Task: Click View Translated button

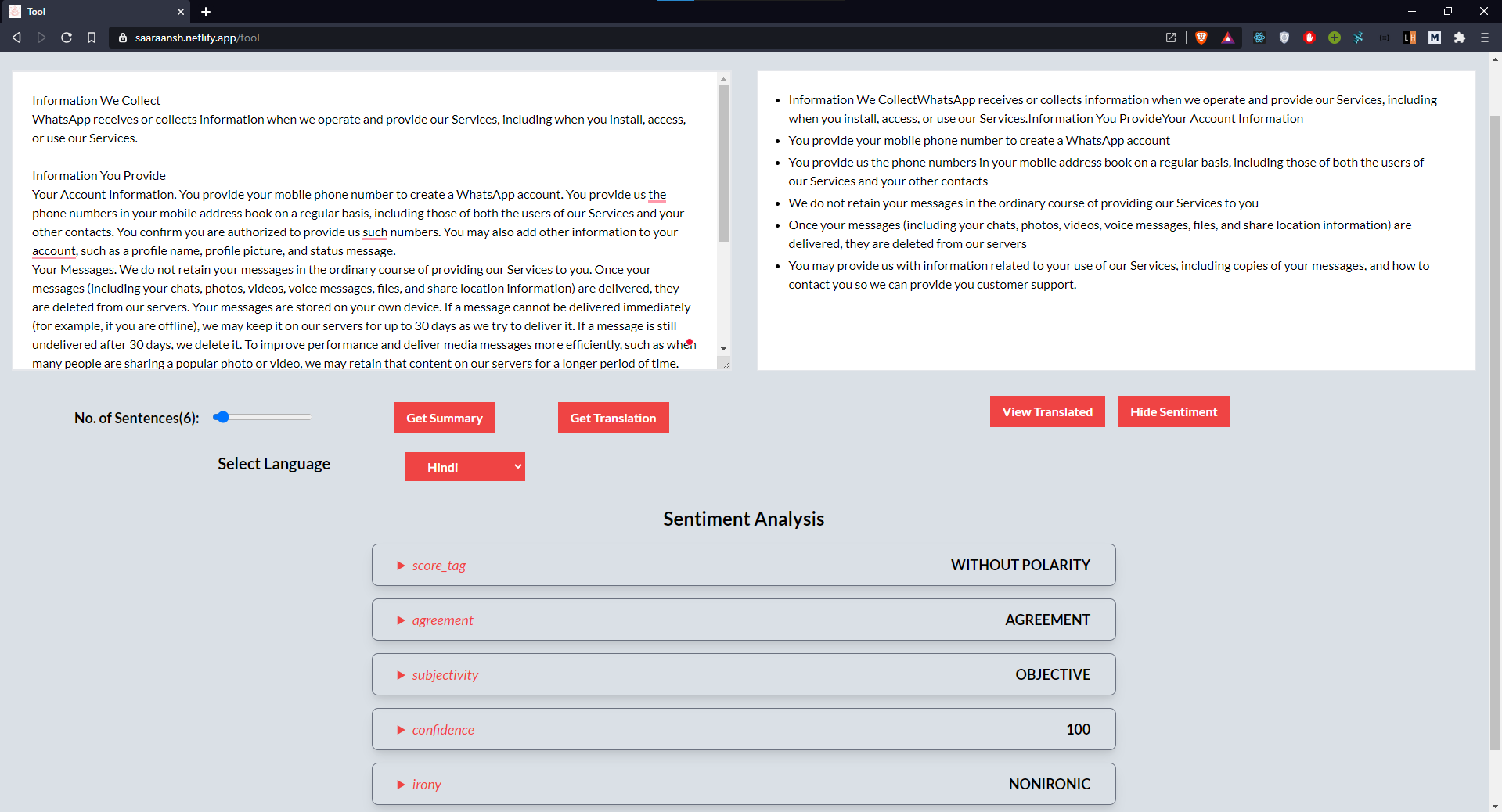Action: [1047, 411]
